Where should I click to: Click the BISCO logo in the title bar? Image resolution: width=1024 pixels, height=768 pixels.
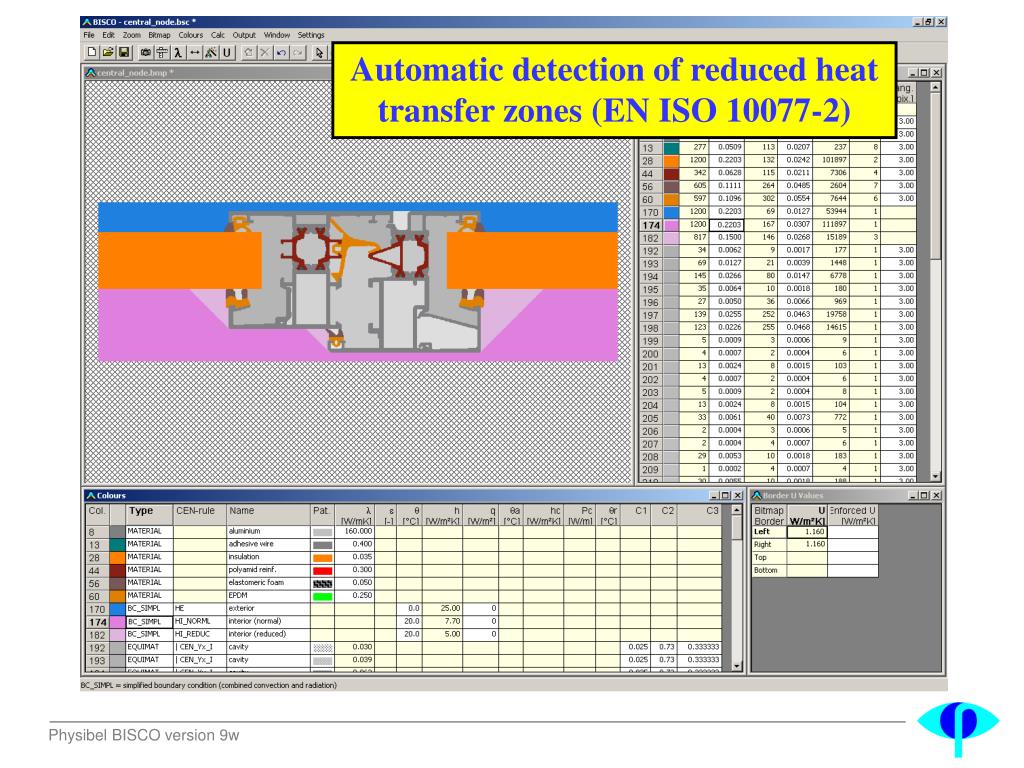tap(86, 22)
